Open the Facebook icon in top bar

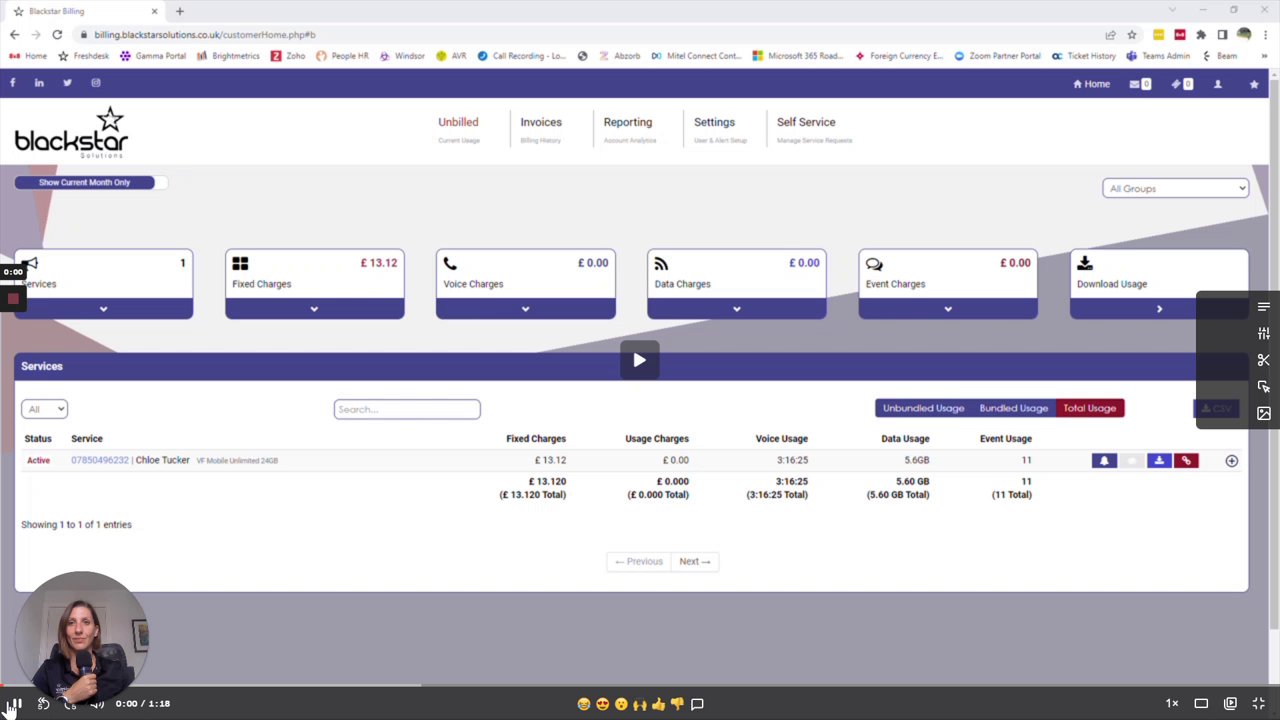point(12,83)
